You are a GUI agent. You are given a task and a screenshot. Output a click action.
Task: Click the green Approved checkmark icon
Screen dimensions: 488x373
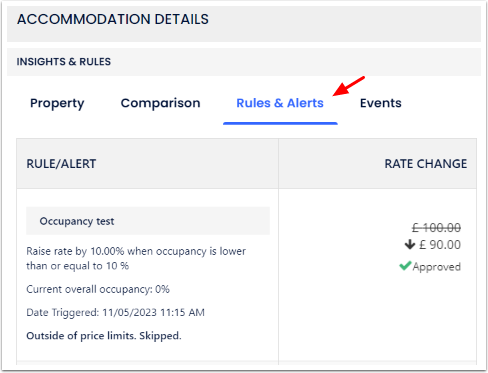[x=405, y=266]
